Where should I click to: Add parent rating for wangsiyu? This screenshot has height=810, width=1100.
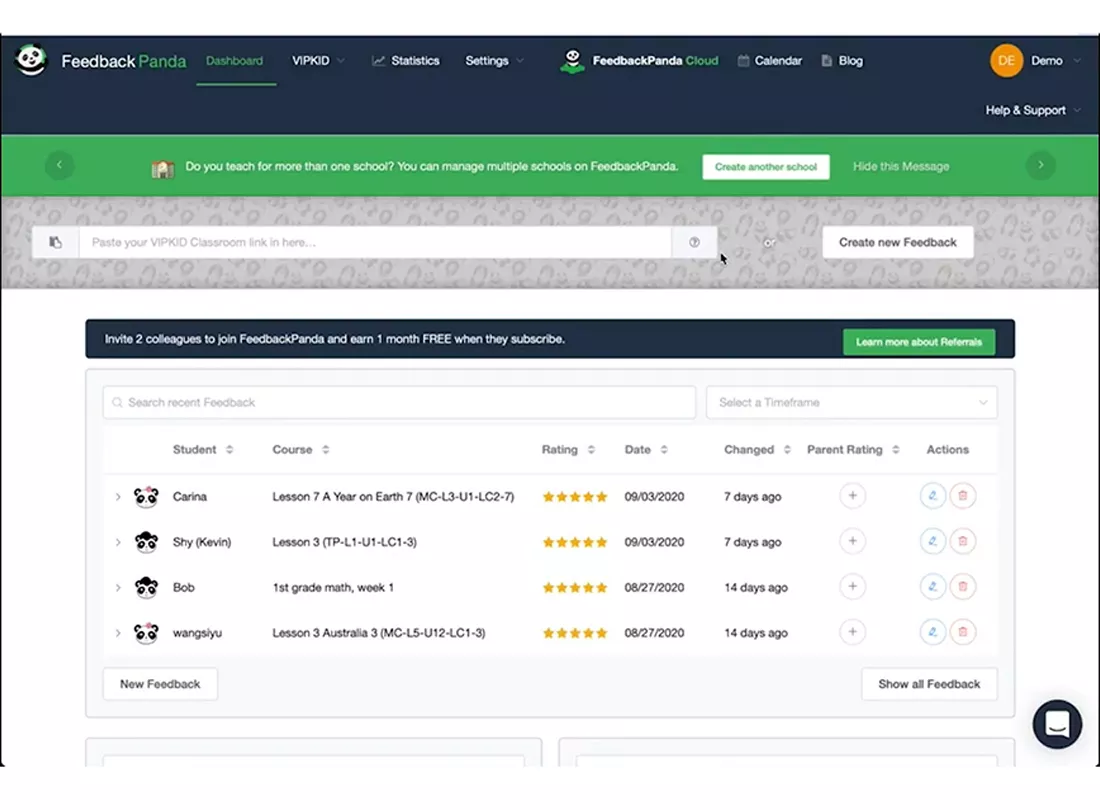click(852, 633)
